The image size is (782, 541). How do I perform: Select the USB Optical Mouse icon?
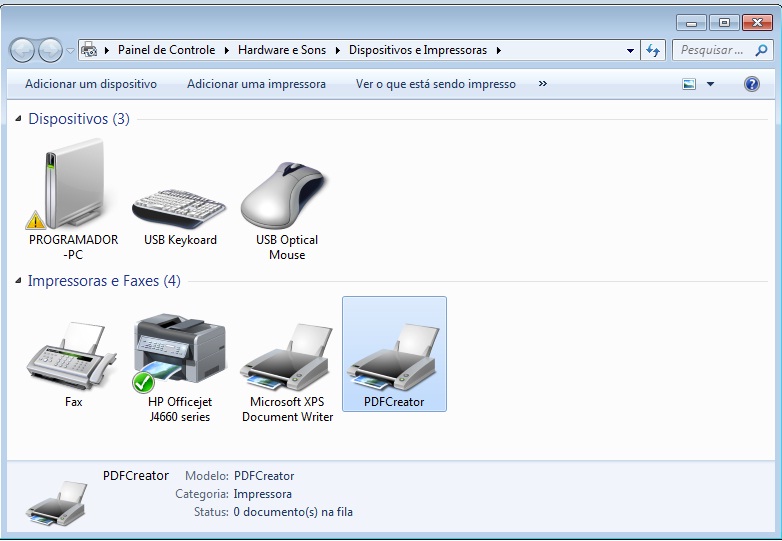285,195
